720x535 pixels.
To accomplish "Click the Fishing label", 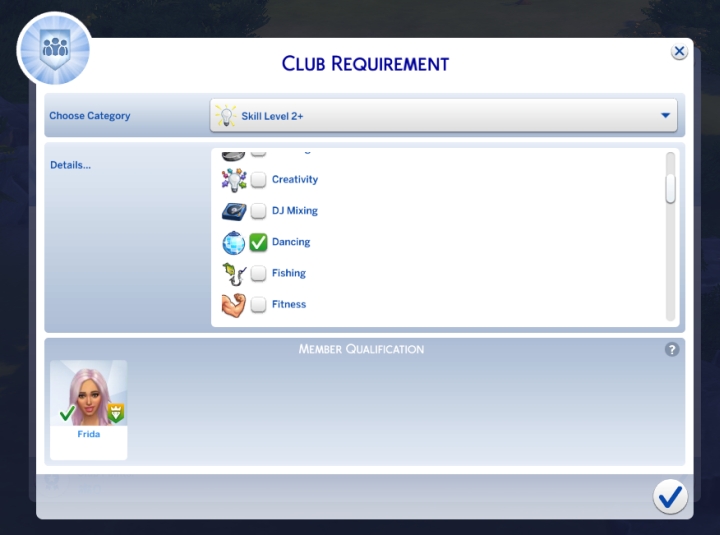I will click(x=289, y=273).
